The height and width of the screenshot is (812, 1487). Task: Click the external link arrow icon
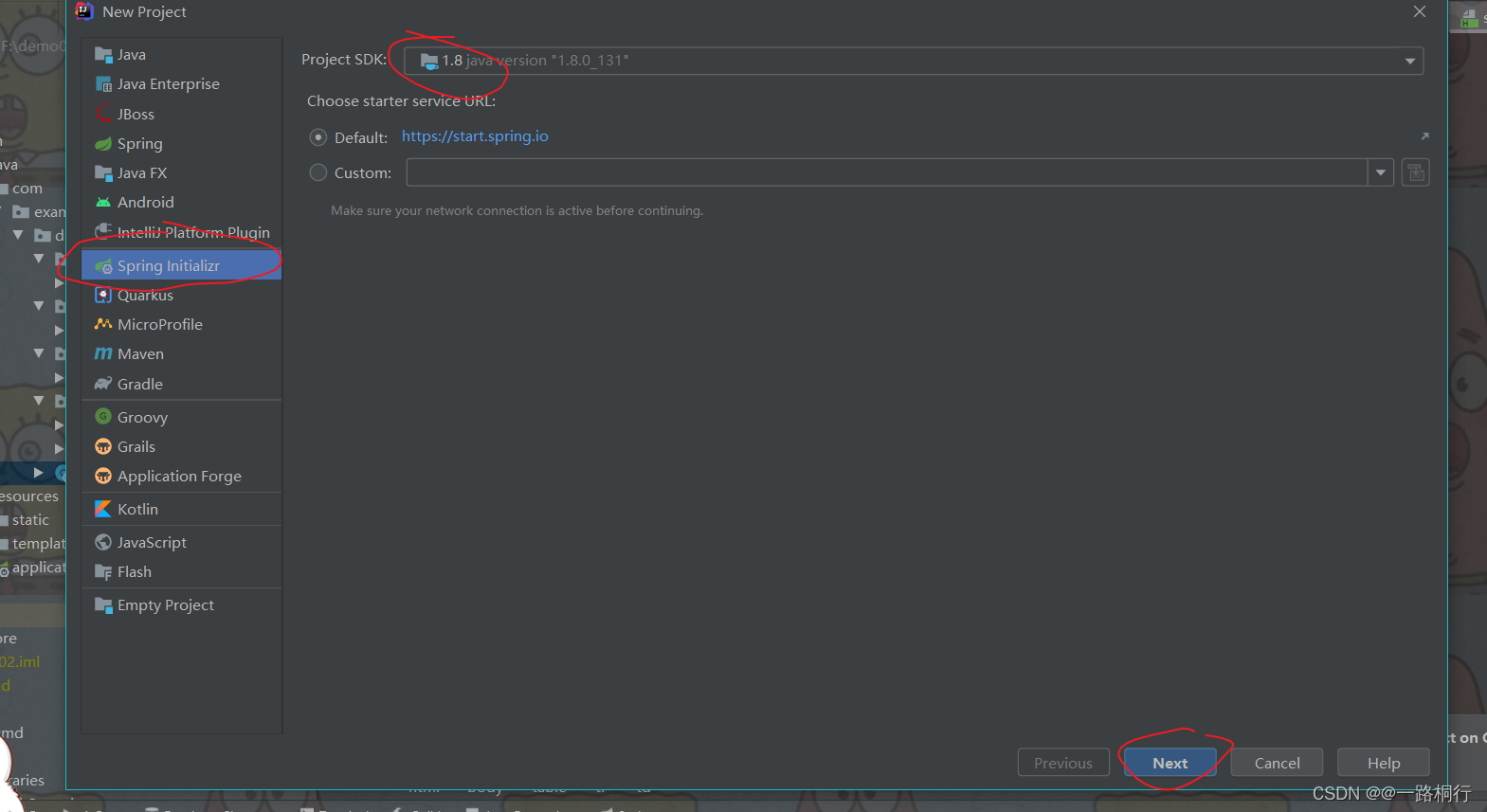1424,136
